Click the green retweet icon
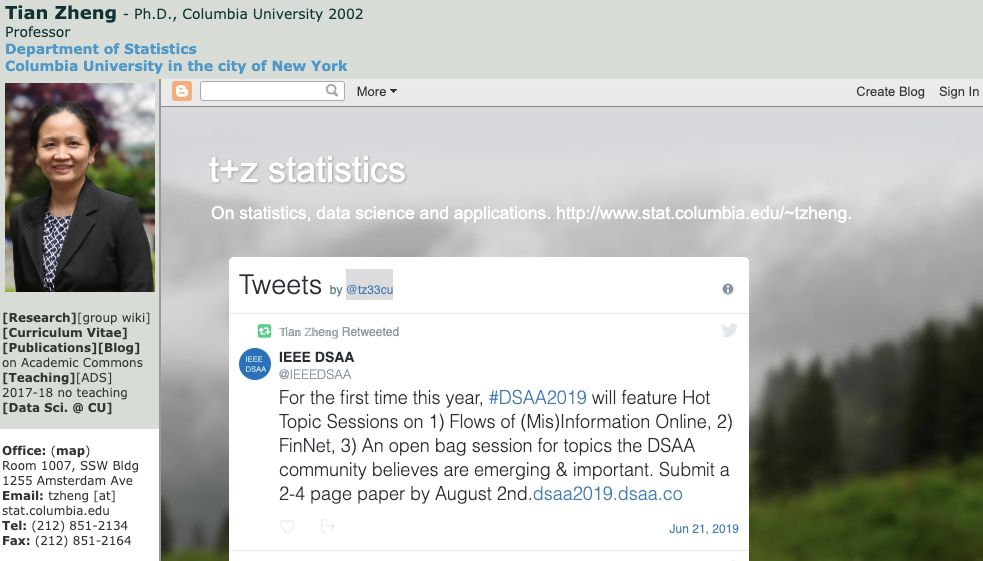This screenshot has width=983, height=561. [265, 331]
